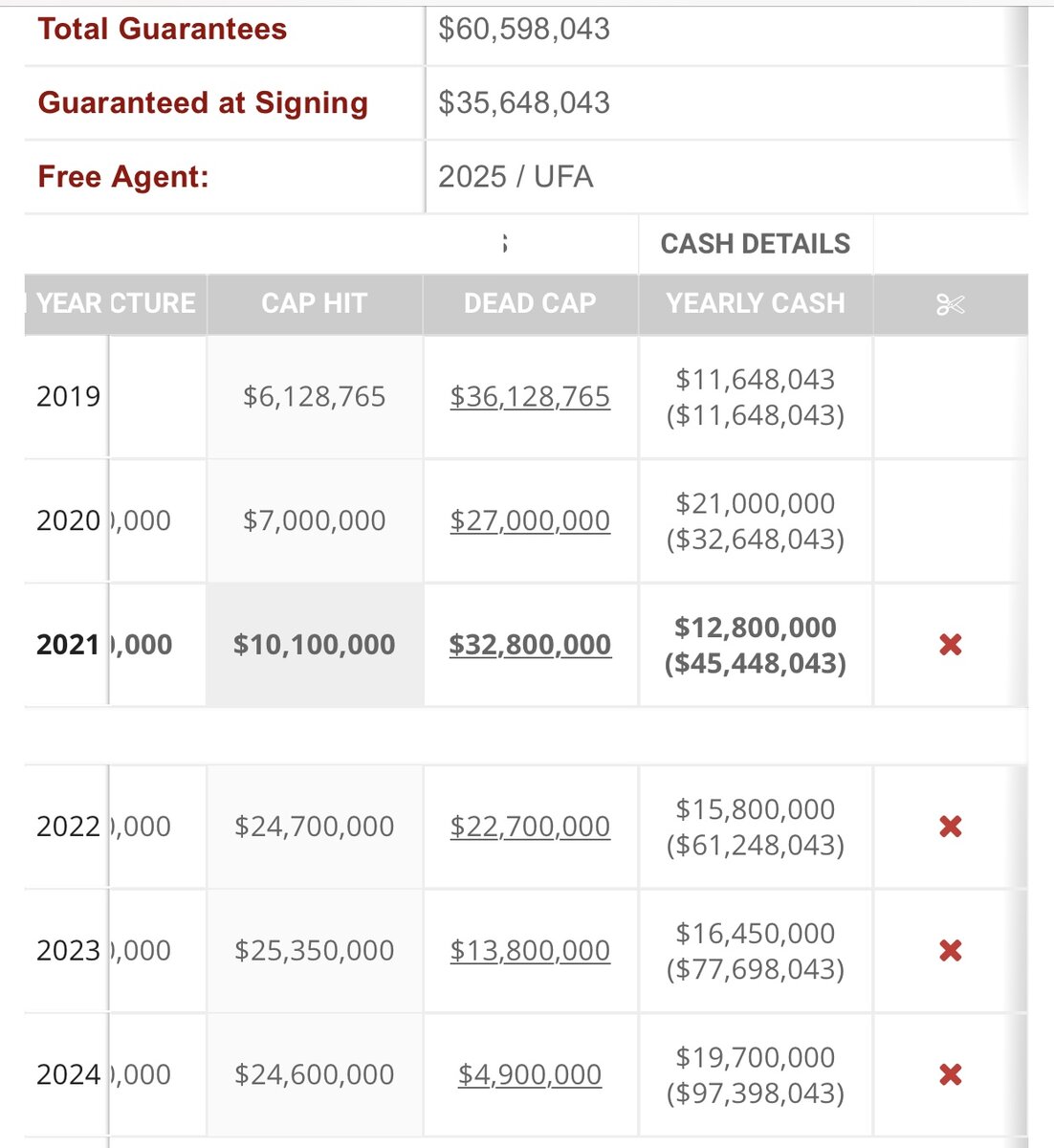
Task: Open the 2022 dead cap $22,700,000 link
Action: pos(530,827)
